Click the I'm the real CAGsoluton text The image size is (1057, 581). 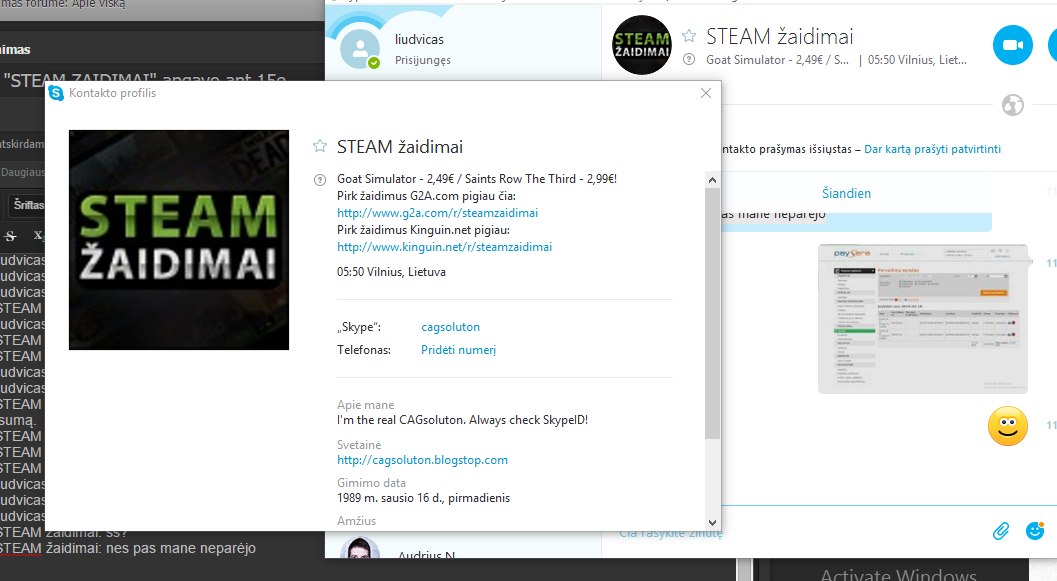[x=462, y=420]
